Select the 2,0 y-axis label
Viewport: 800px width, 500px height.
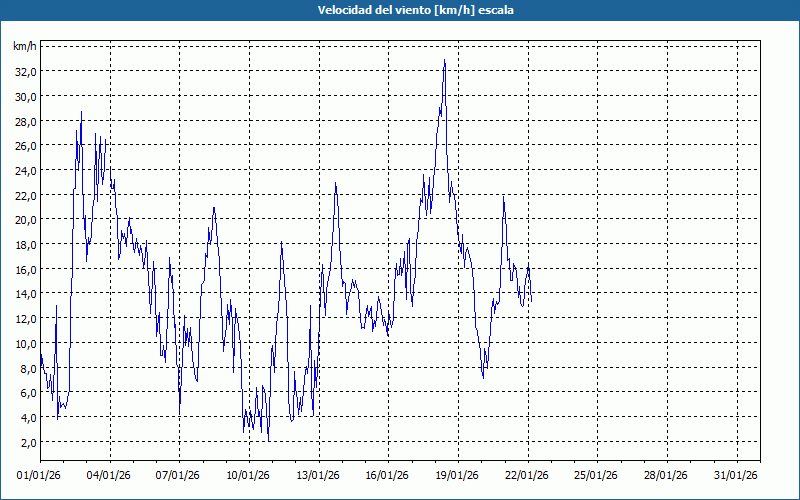click(28, 442)
